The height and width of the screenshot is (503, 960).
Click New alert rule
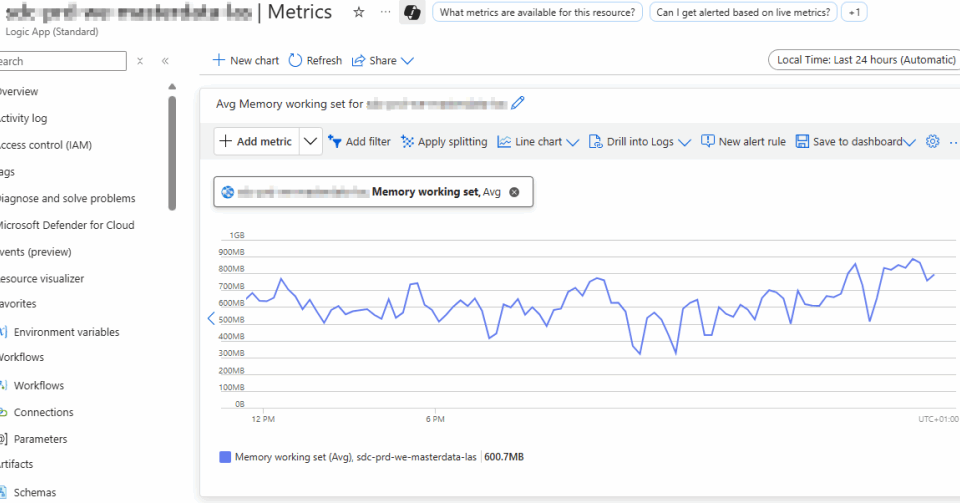743,141
